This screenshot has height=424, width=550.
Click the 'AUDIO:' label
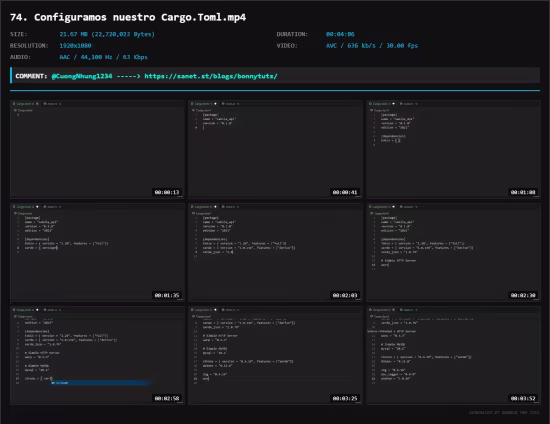(20, 57)
